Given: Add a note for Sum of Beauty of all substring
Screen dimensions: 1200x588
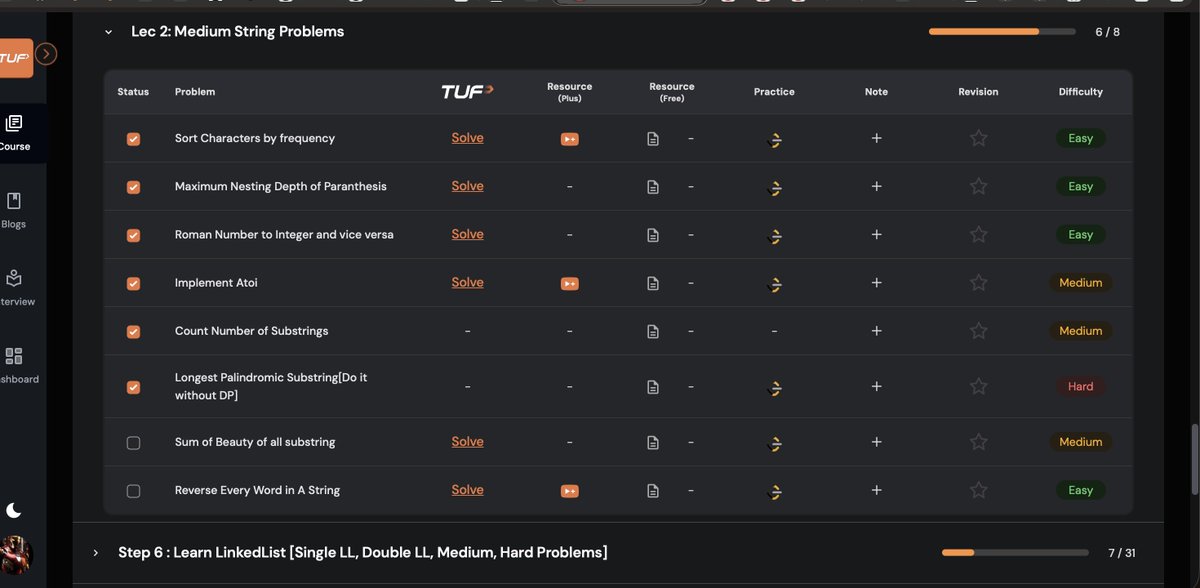Looking at the screenshot, I should pyautogui.click(x=876, y=441).
